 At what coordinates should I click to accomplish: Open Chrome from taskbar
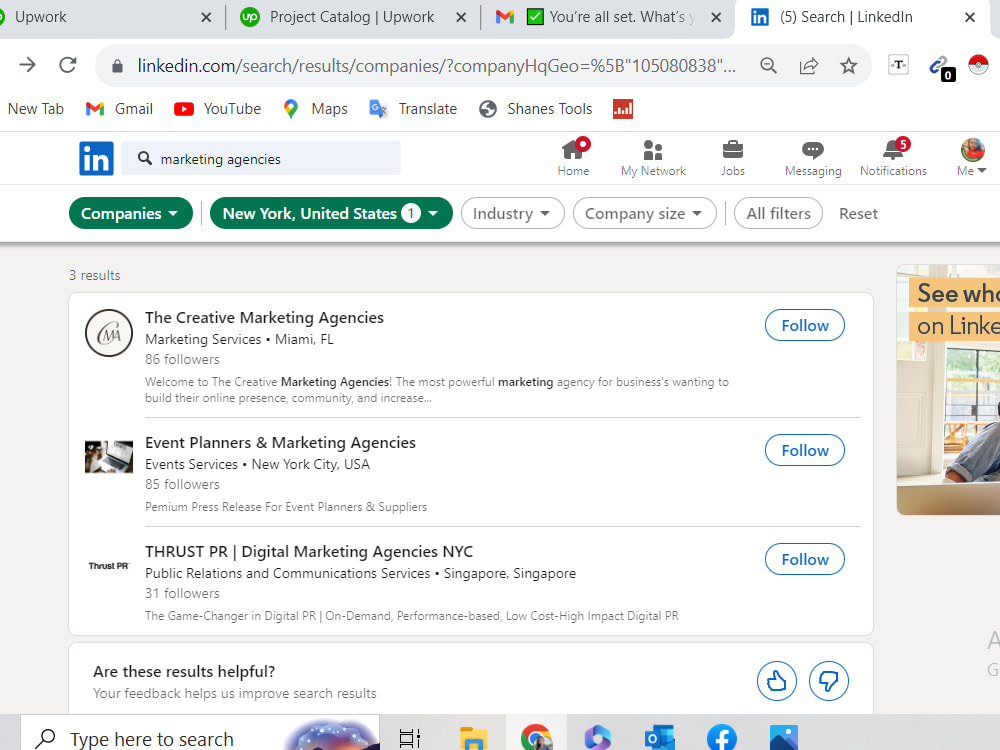tap(536, 738)
